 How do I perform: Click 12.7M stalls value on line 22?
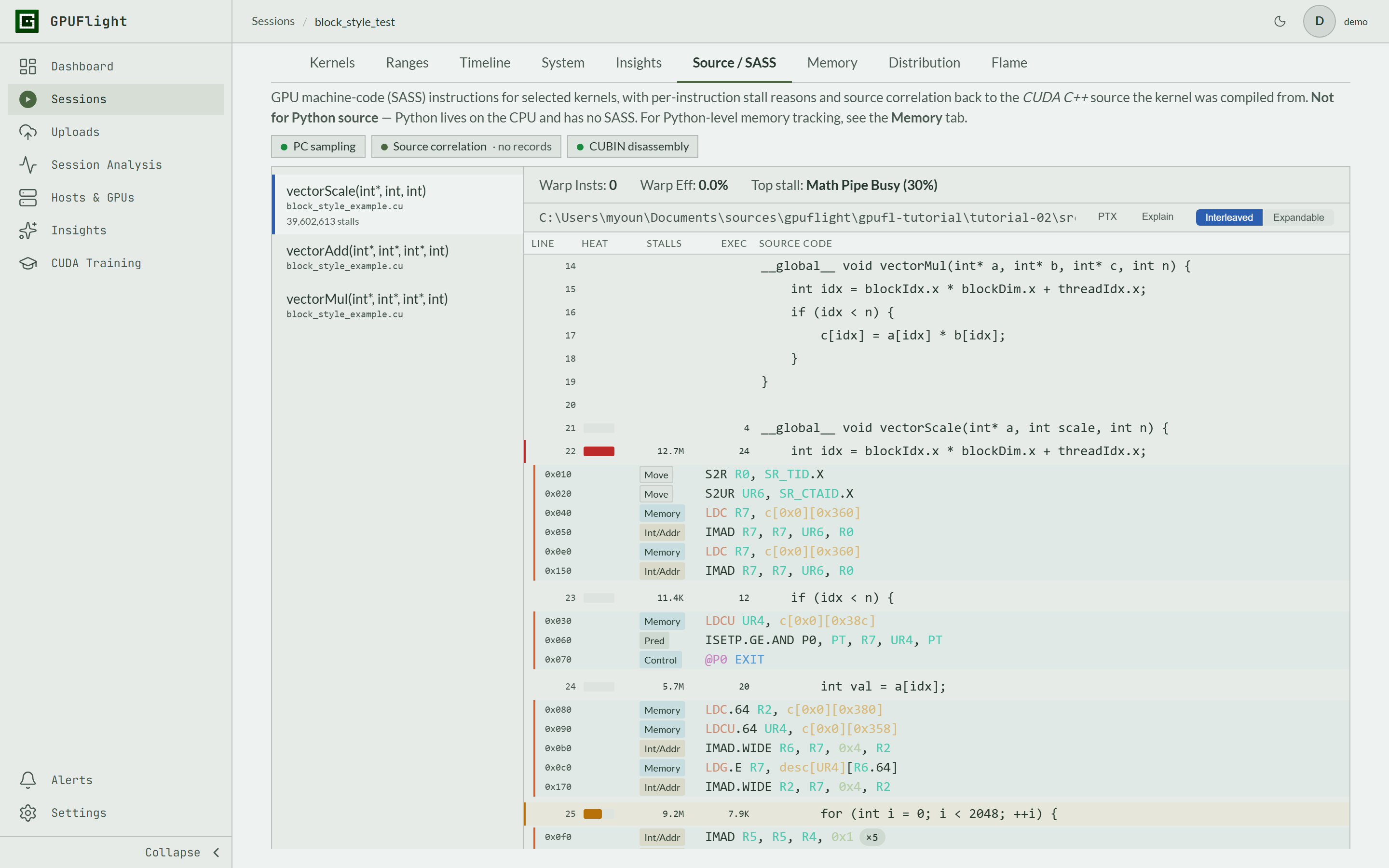tap(670, 451)
